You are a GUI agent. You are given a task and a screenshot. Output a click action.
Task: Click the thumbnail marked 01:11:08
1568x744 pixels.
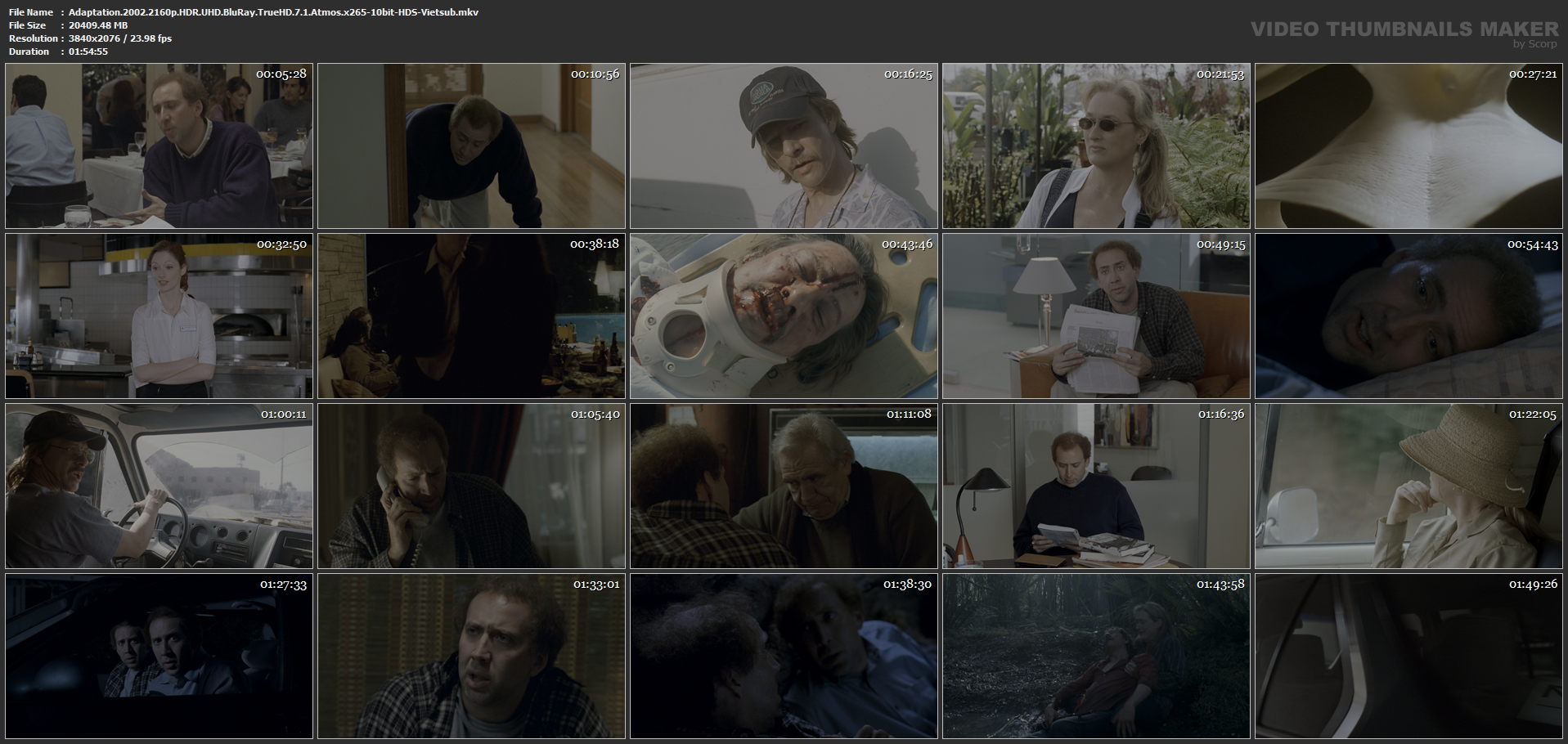(x=784, y=486)
